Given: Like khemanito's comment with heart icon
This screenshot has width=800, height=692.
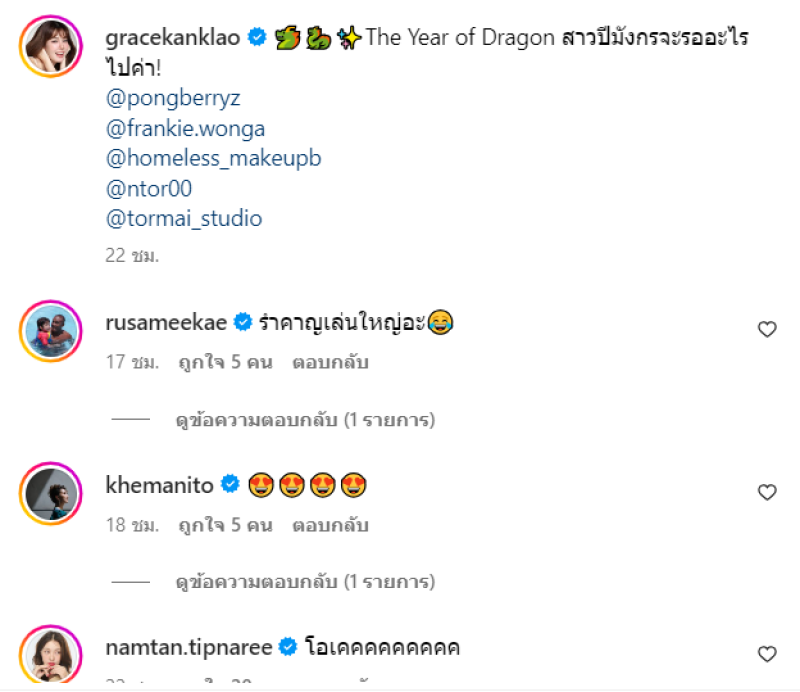Looking at the screenshot, I should click(x=767, y=492).
